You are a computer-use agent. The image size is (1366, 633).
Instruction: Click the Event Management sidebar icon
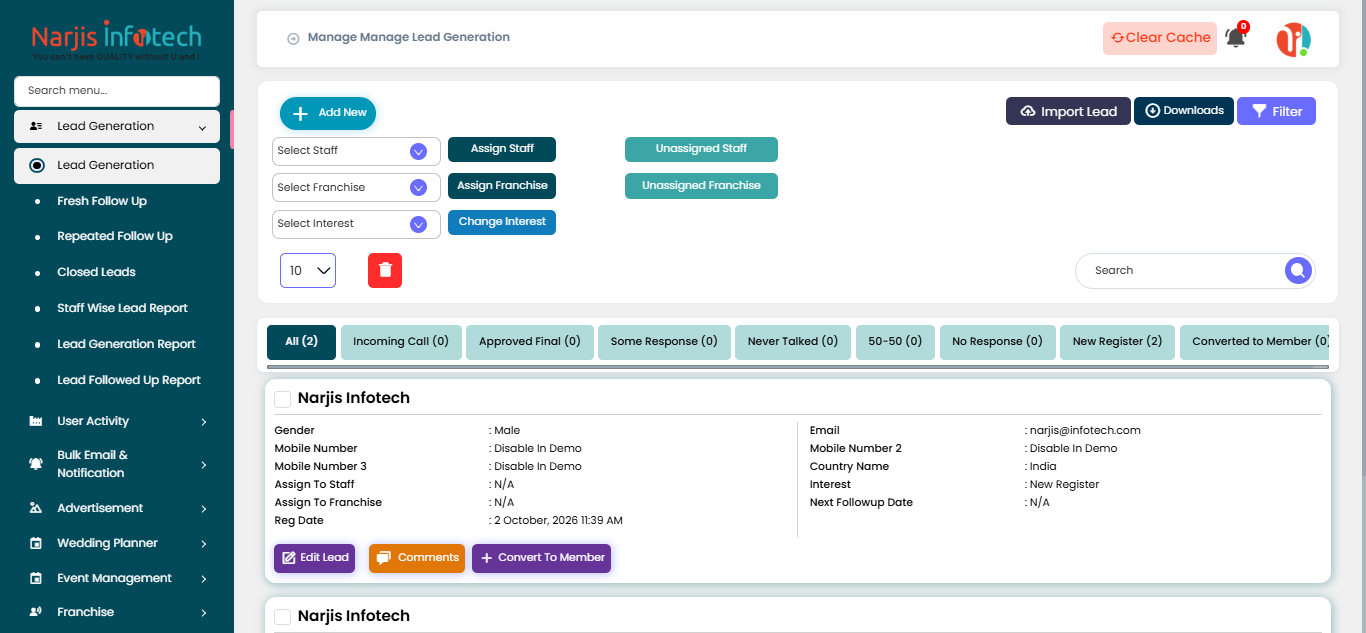tap(36, 578)
